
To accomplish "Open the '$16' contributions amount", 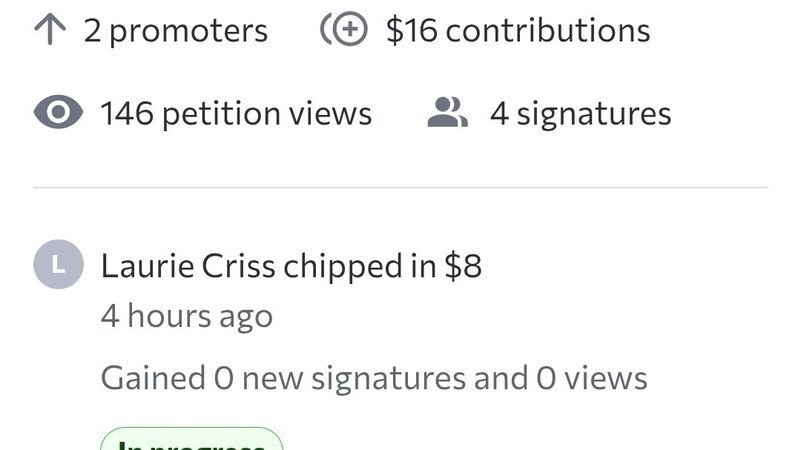I will 411,30.
